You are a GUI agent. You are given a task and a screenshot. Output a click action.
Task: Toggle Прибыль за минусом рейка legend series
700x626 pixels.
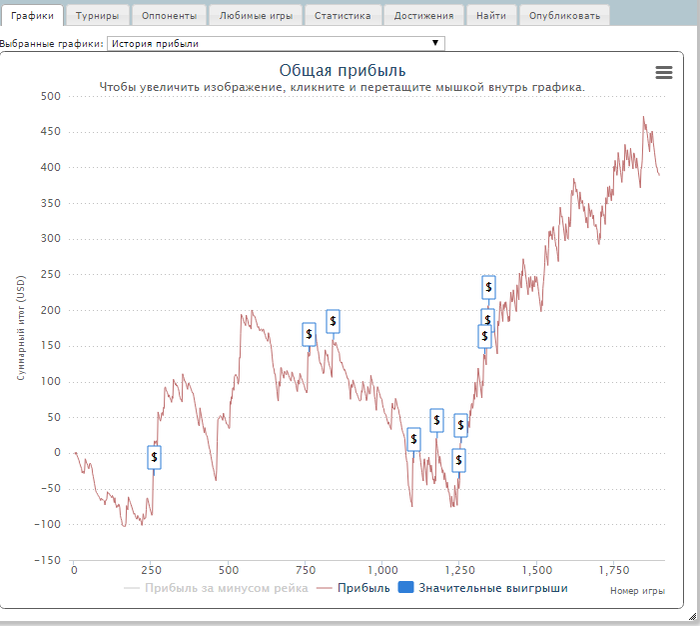click(x=216, y=588)
